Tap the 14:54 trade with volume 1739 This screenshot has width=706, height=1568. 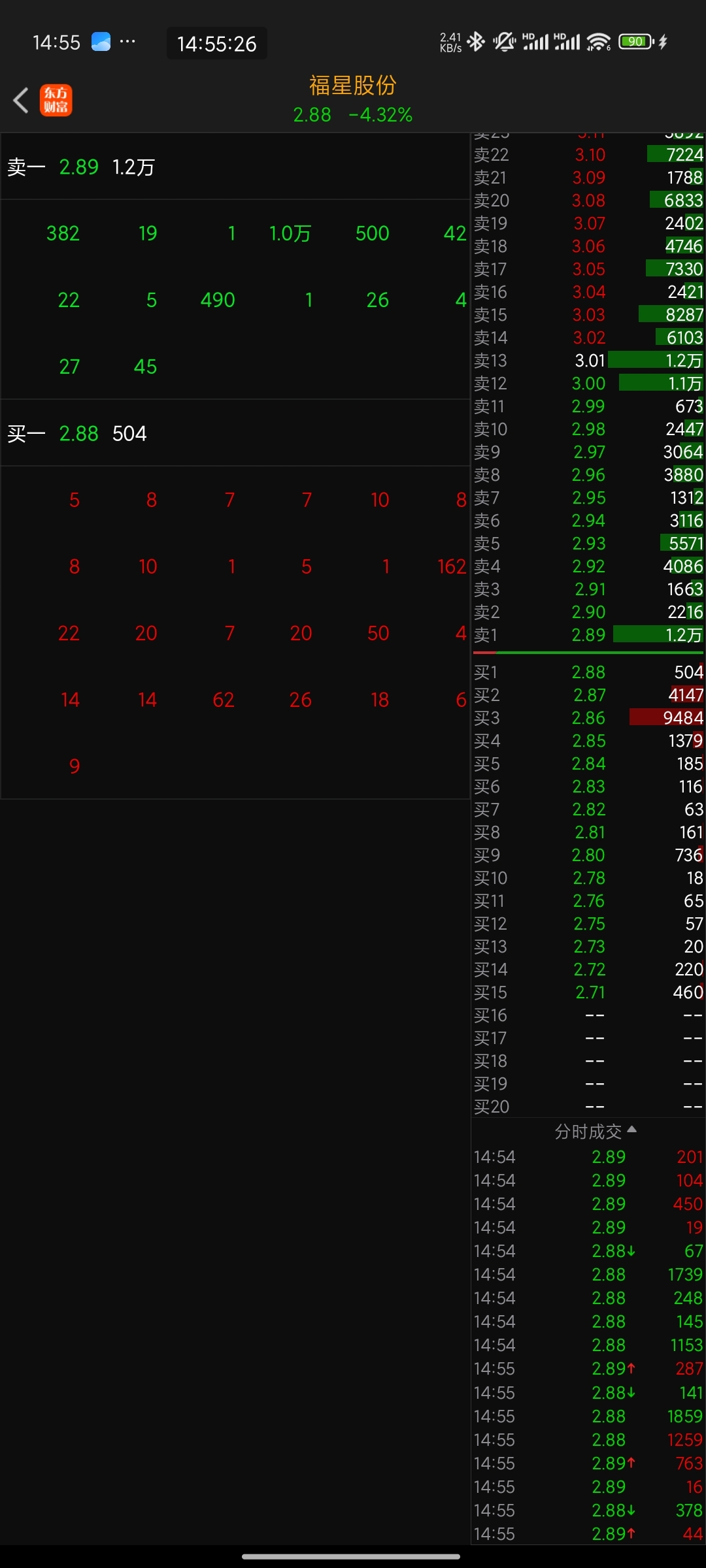588,1275
